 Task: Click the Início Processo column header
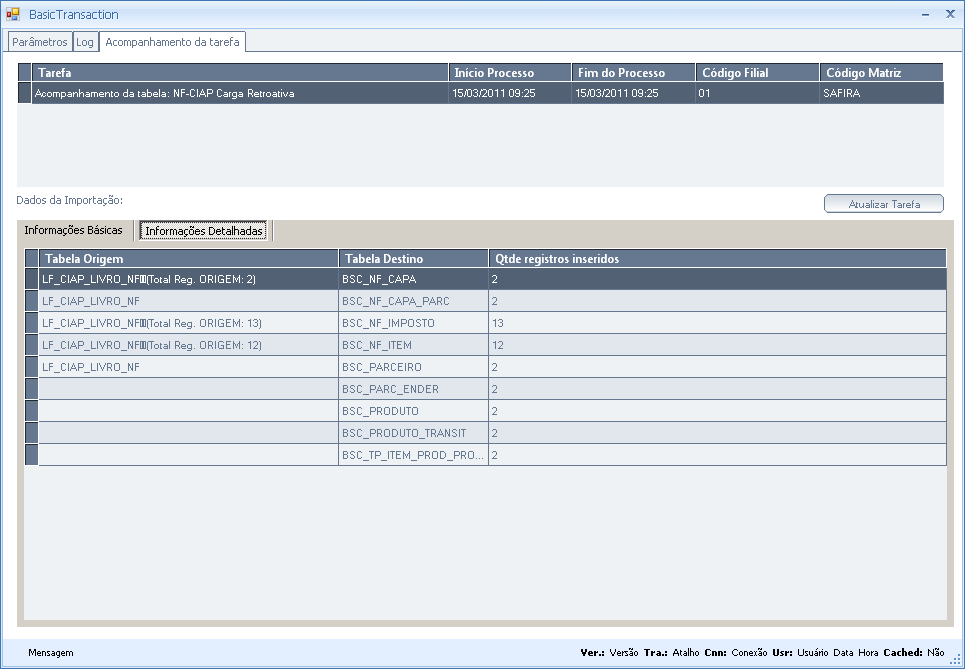pos(510,73)
